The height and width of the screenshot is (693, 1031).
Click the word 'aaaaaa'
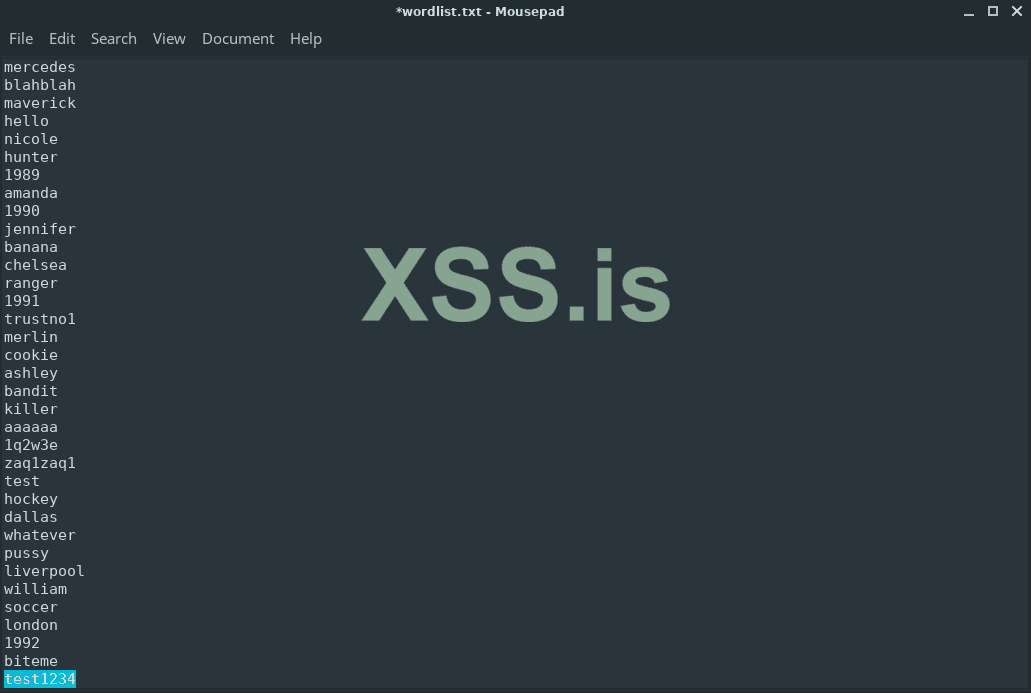(31, 427)
